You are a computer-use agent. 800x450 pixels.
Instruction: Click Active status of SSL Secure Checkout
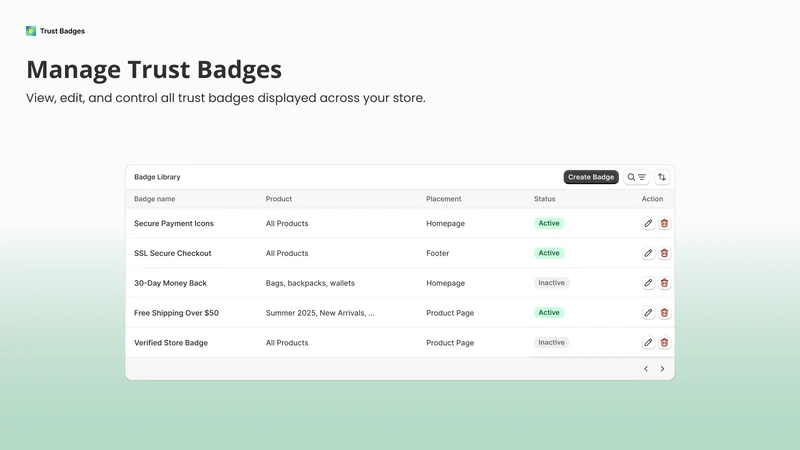click(549, 253)
